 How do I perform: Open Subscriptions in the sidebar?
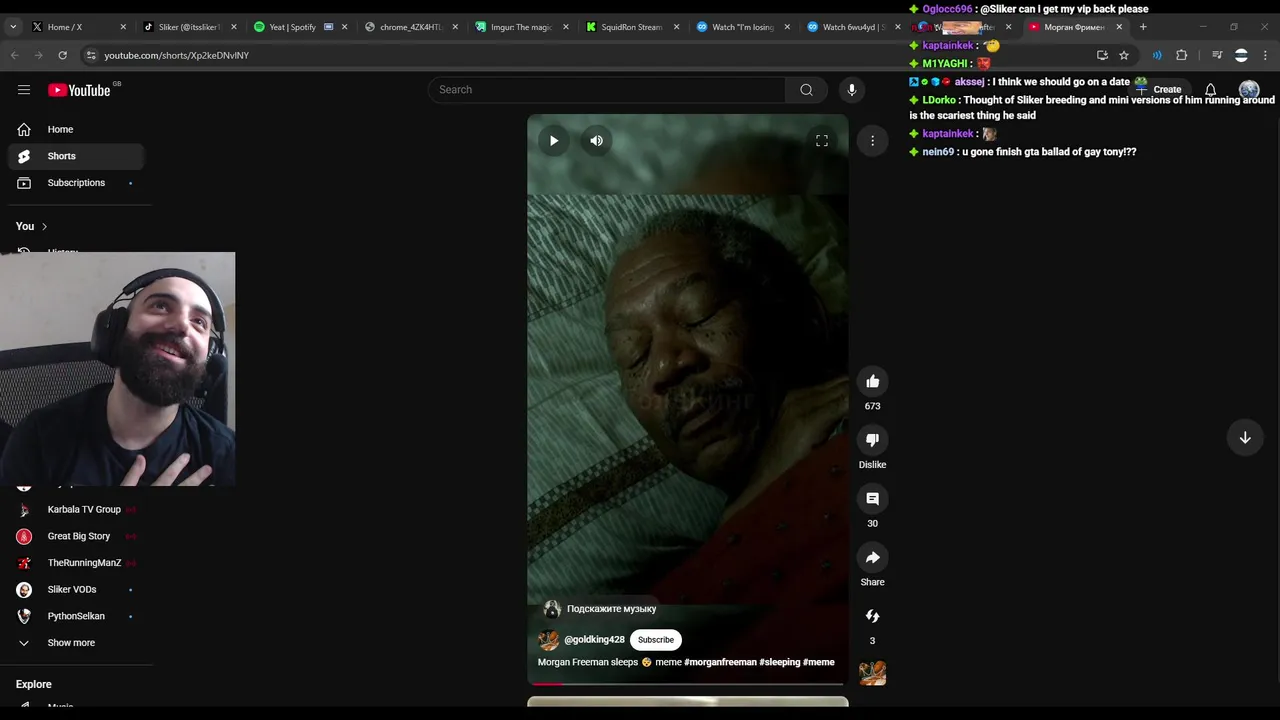coord(76,183)
